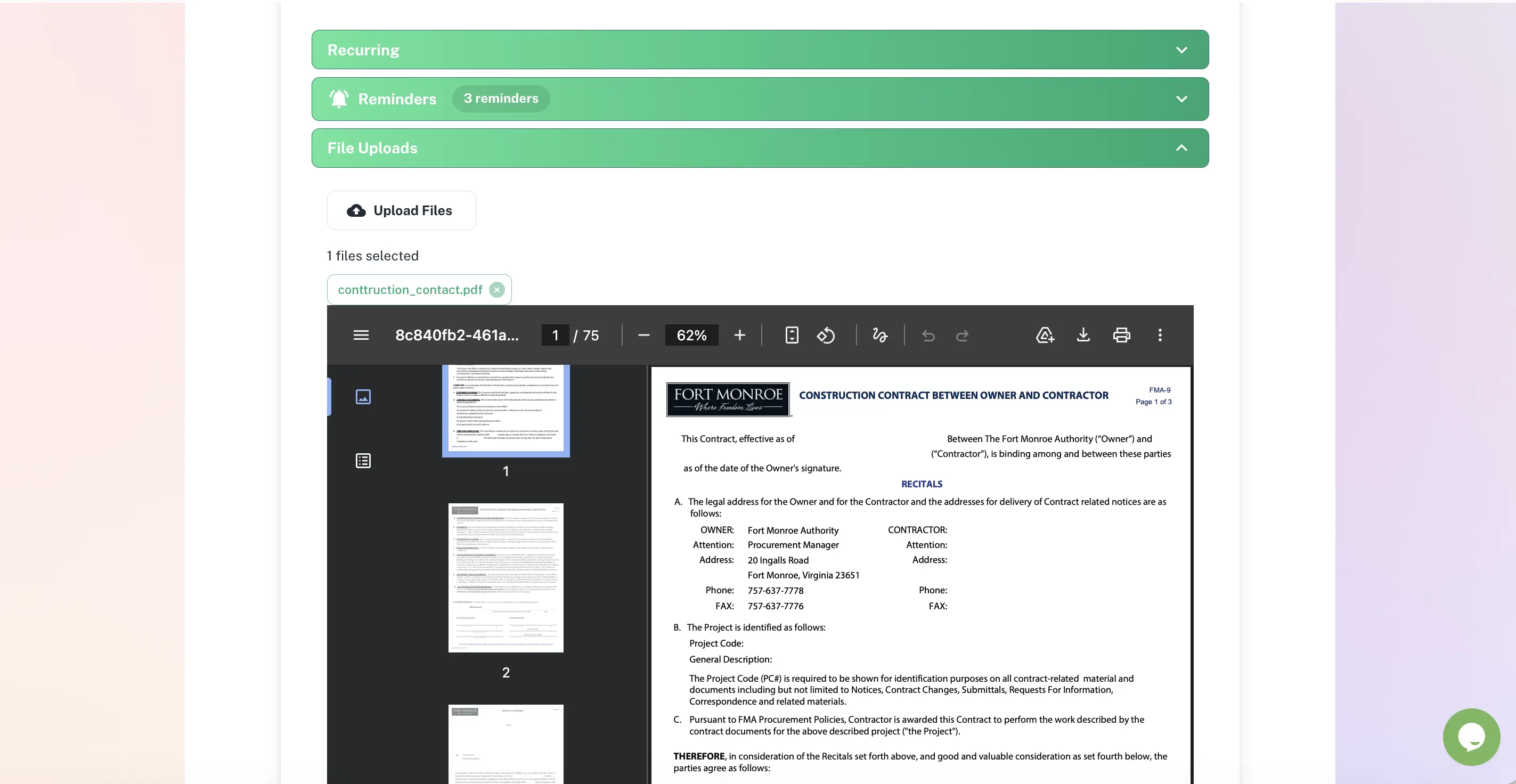Click the Reminders bell icon
Viewport: 1516px width, 784px height.
pyautogui.click(x=339, y=99)
